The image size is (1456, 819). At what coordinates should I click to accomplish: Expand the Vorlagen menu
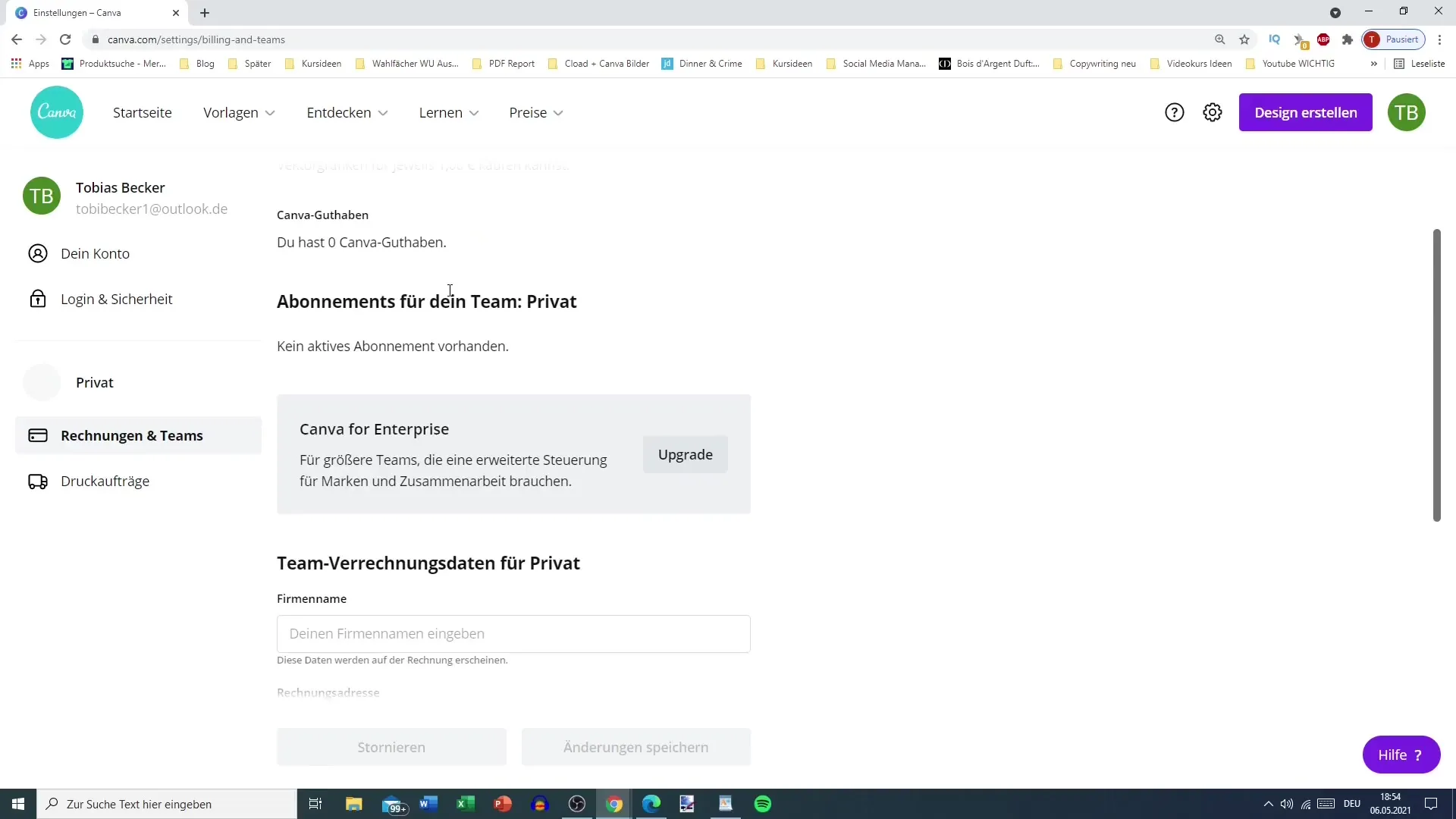pyautogui.click(x=239, y=112)
